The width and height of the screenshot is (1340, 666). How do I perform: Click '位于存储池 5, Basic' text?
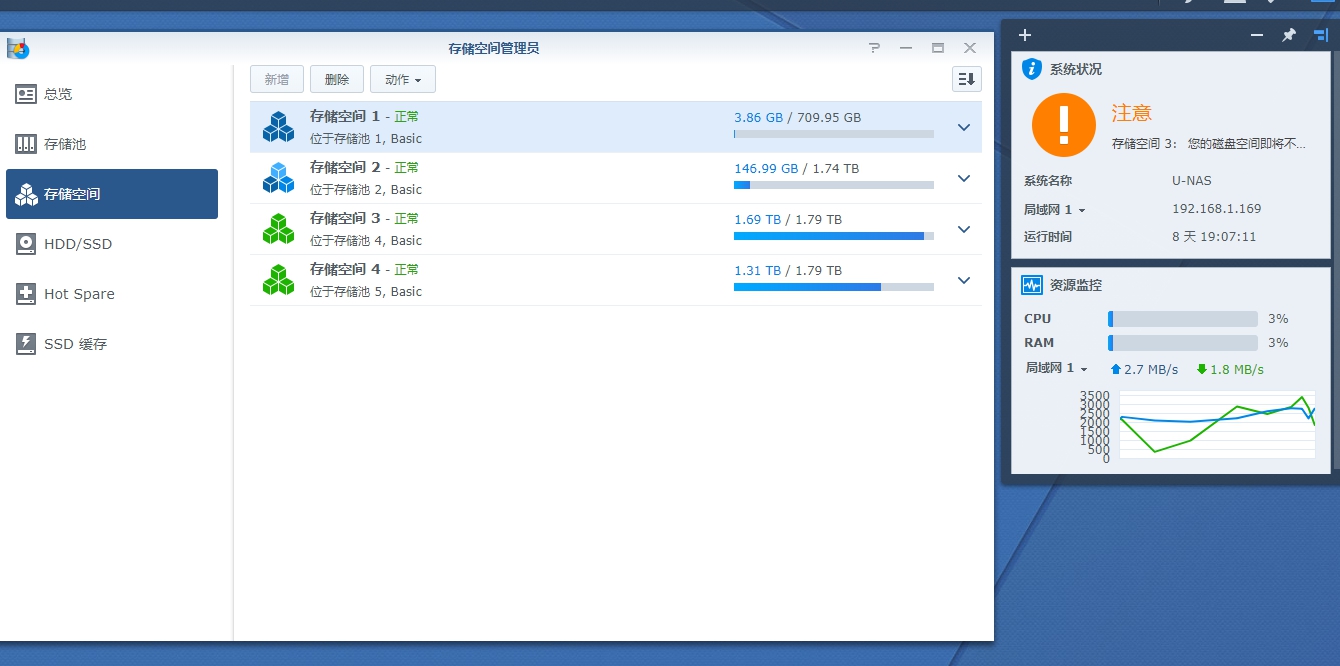pos(366,292)
